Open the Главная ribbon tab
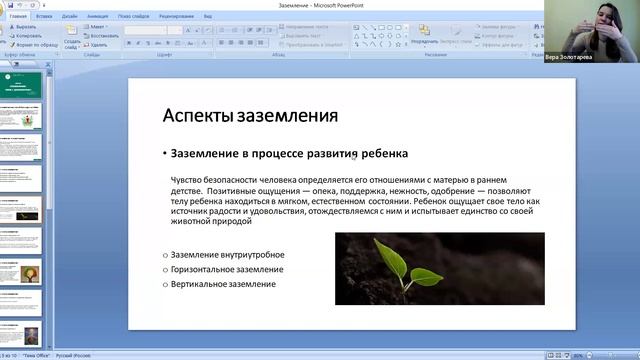Screen dimensions: 640x360 [18, 16]
